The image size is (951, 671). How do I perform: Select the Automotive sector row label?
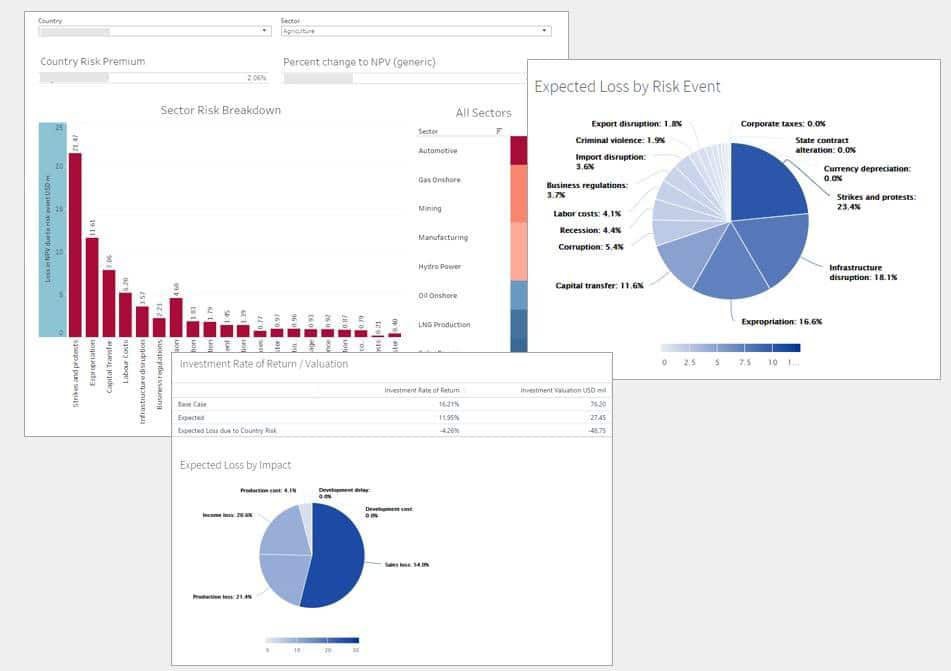[438, 150]
